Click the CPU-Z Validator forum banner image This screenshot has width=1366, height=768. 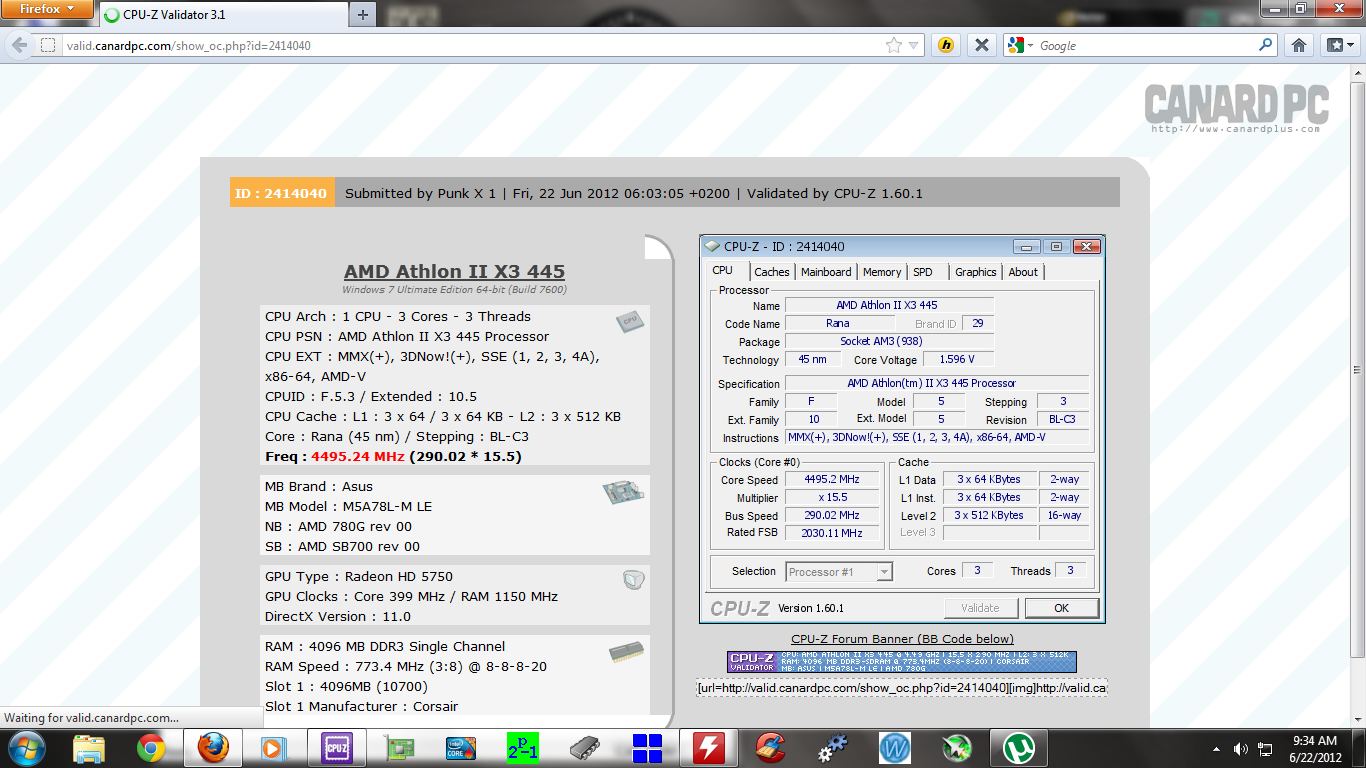point(902,662)
